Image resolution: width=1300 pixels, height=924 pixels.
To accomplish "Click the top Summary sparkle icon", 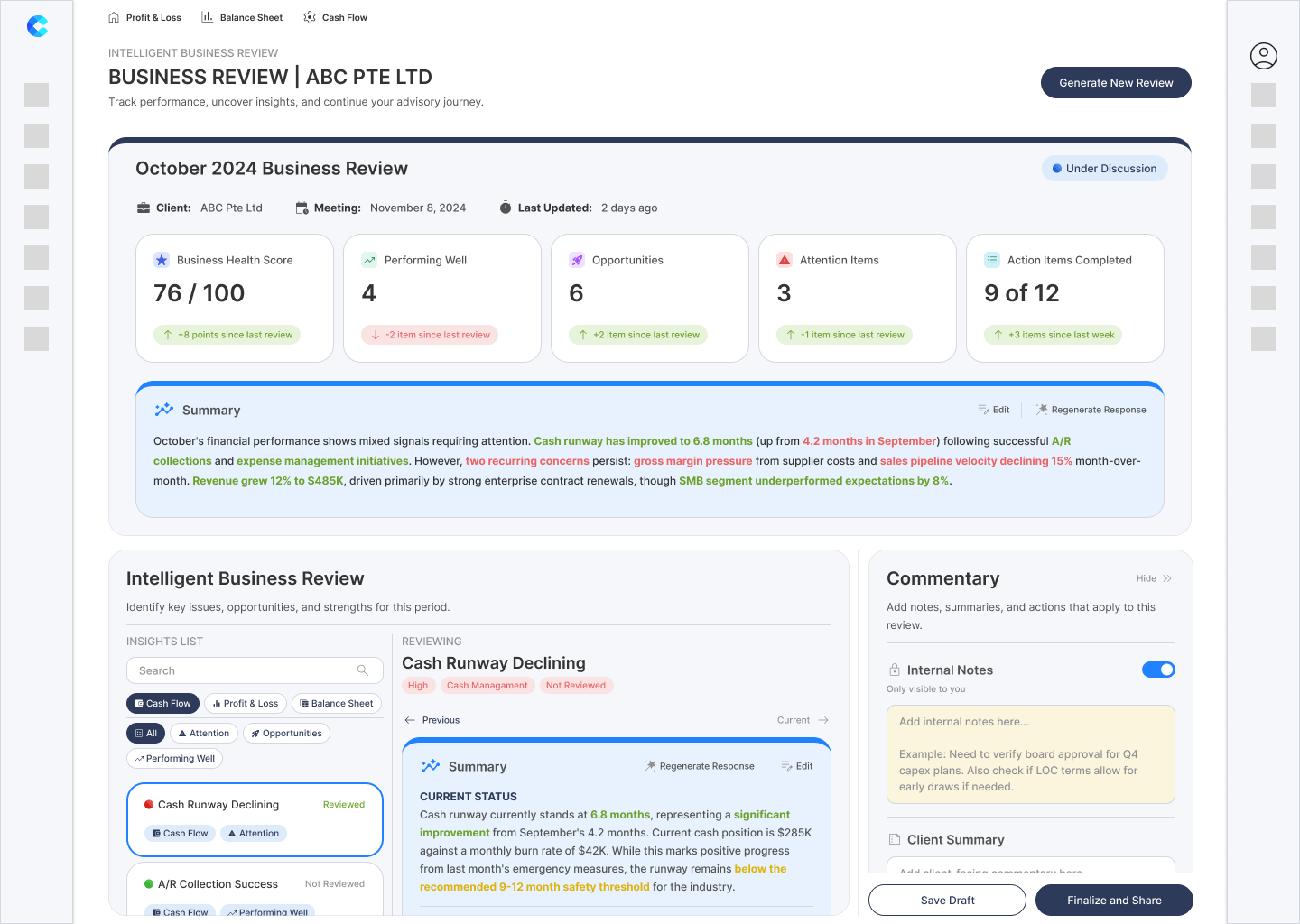I will [x=163, y=410].
